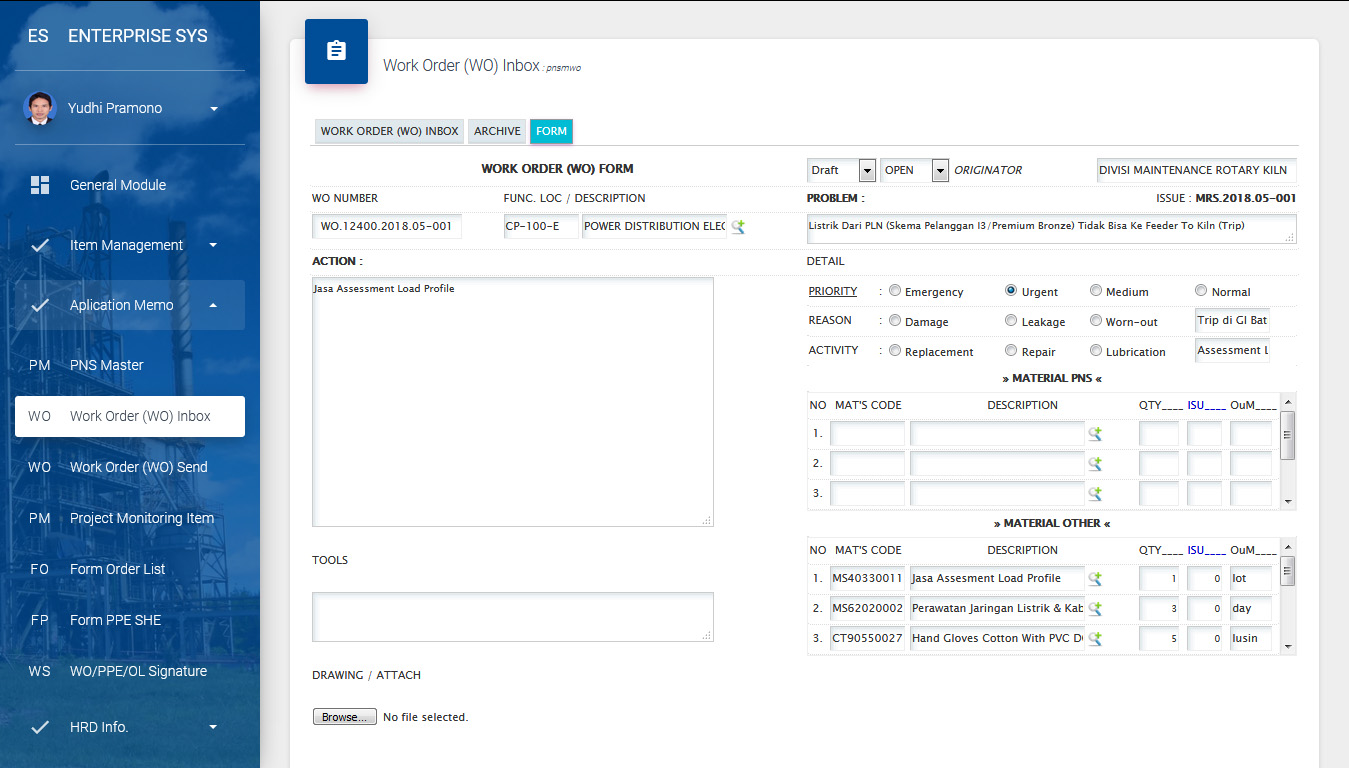1349x768 pixels.
Task: Choose Leakage as the reason
Action: [1011, 321]
